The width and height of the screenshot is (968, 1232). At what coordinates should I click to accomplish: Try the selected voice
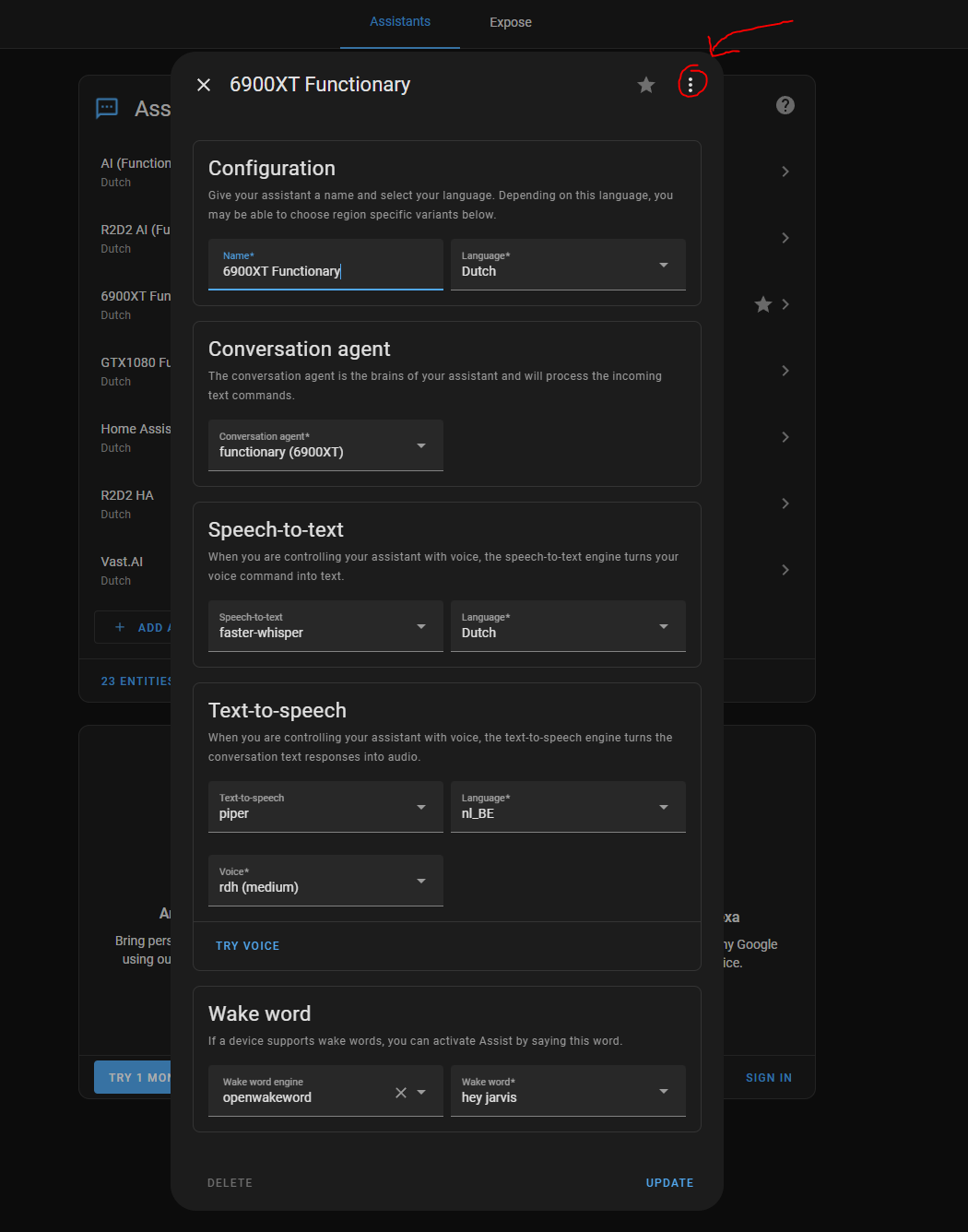coord(247,945)
